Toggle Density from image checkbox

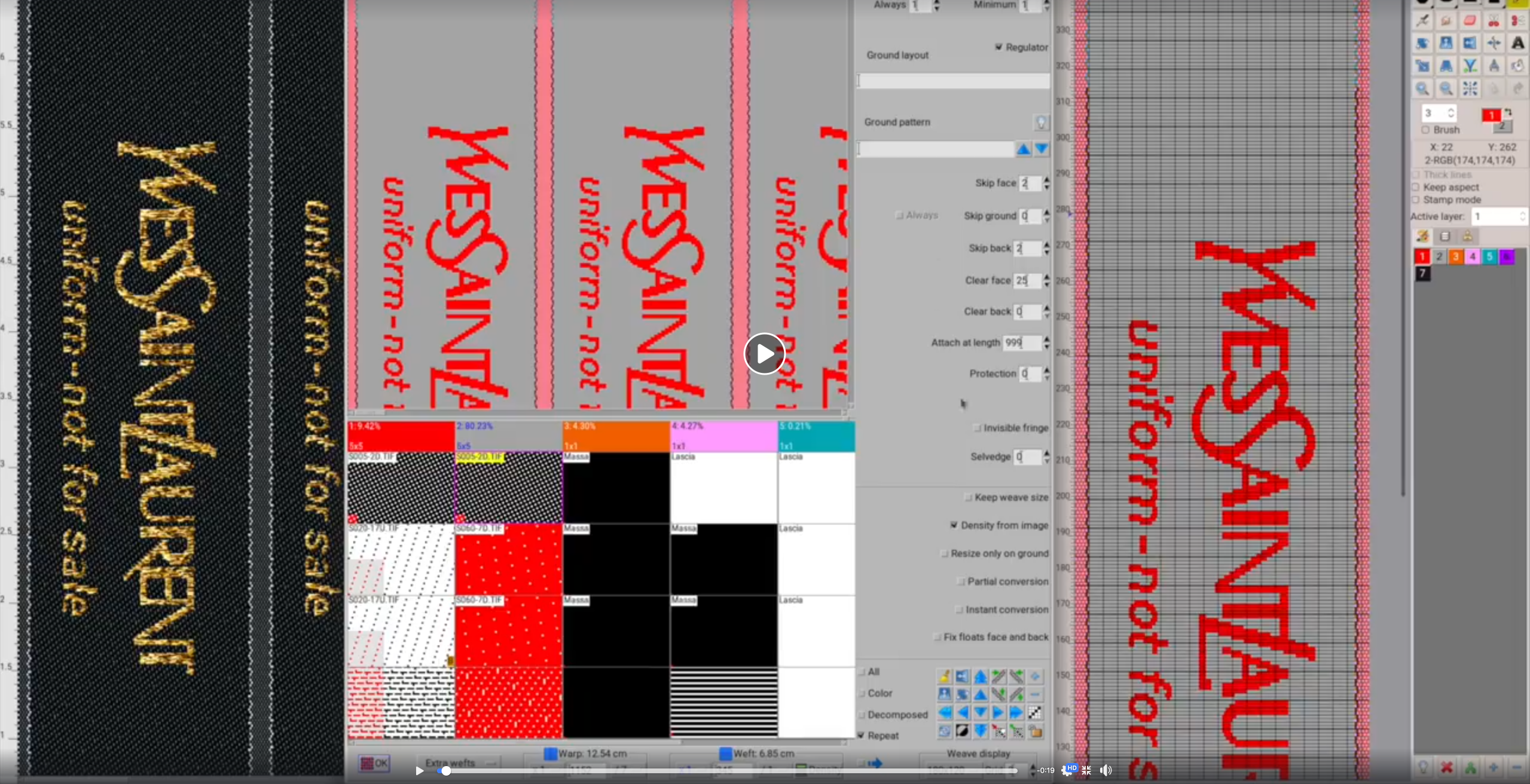954,525
